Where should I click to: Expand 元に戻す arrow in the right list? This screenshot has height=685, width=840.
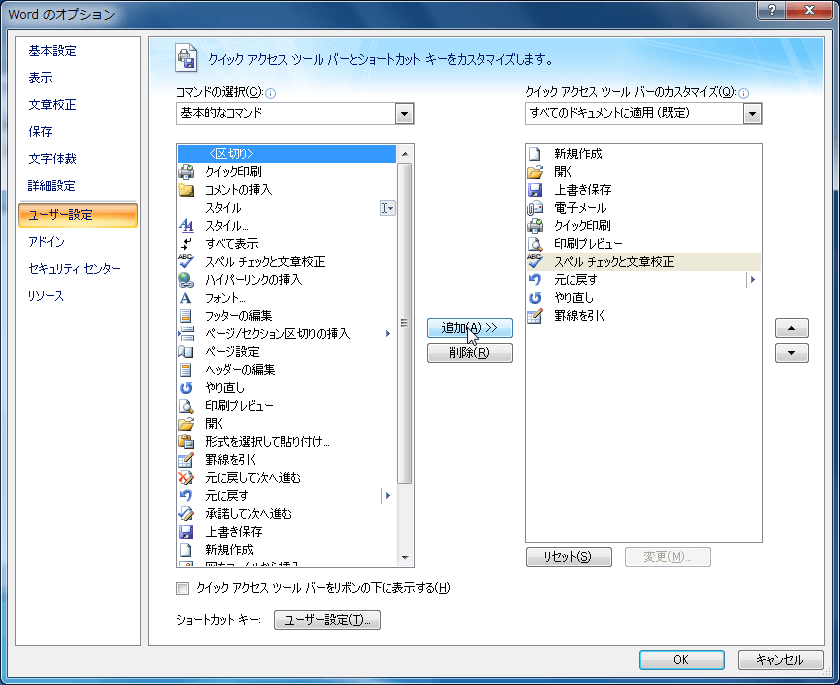753,280
